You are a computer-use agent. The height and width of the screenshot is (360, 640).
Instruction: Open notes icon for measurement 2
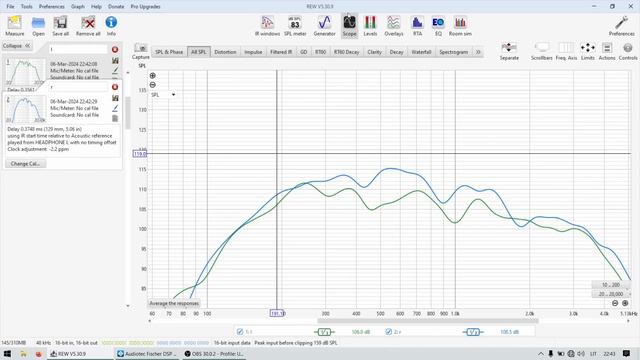[115, 118]
